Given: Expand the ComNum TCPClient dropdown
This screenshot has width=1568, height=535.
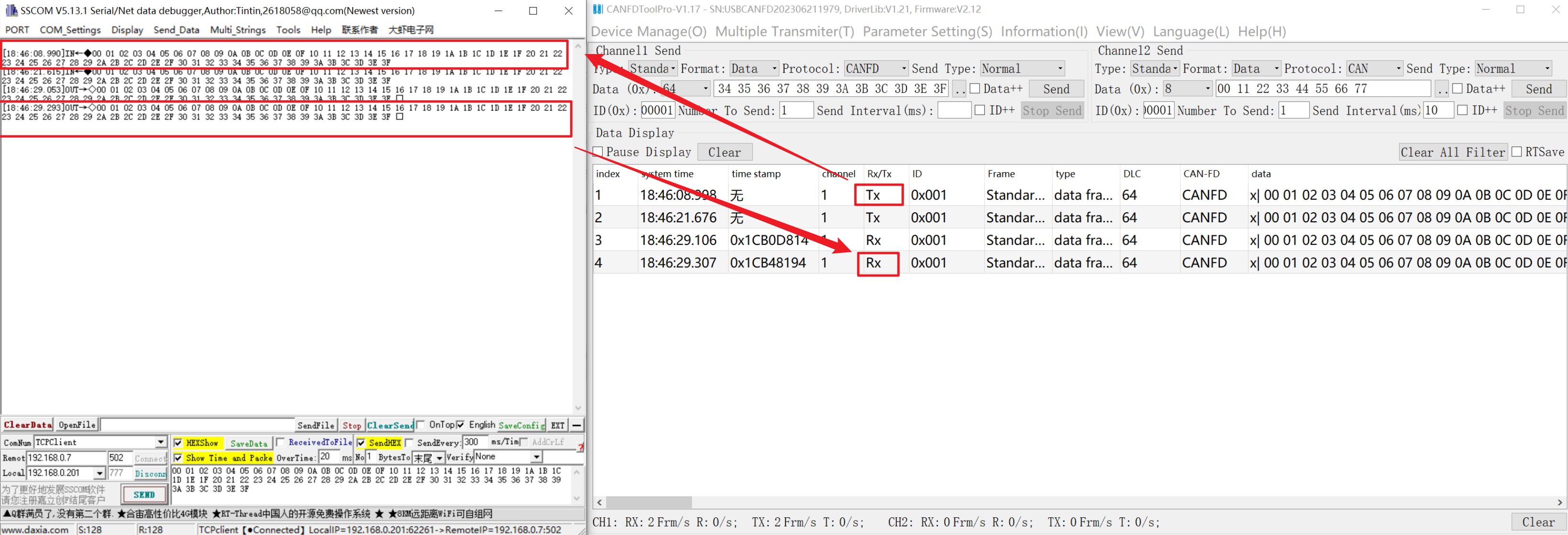Looking at the screenshot, I should (x=161, y=442).
